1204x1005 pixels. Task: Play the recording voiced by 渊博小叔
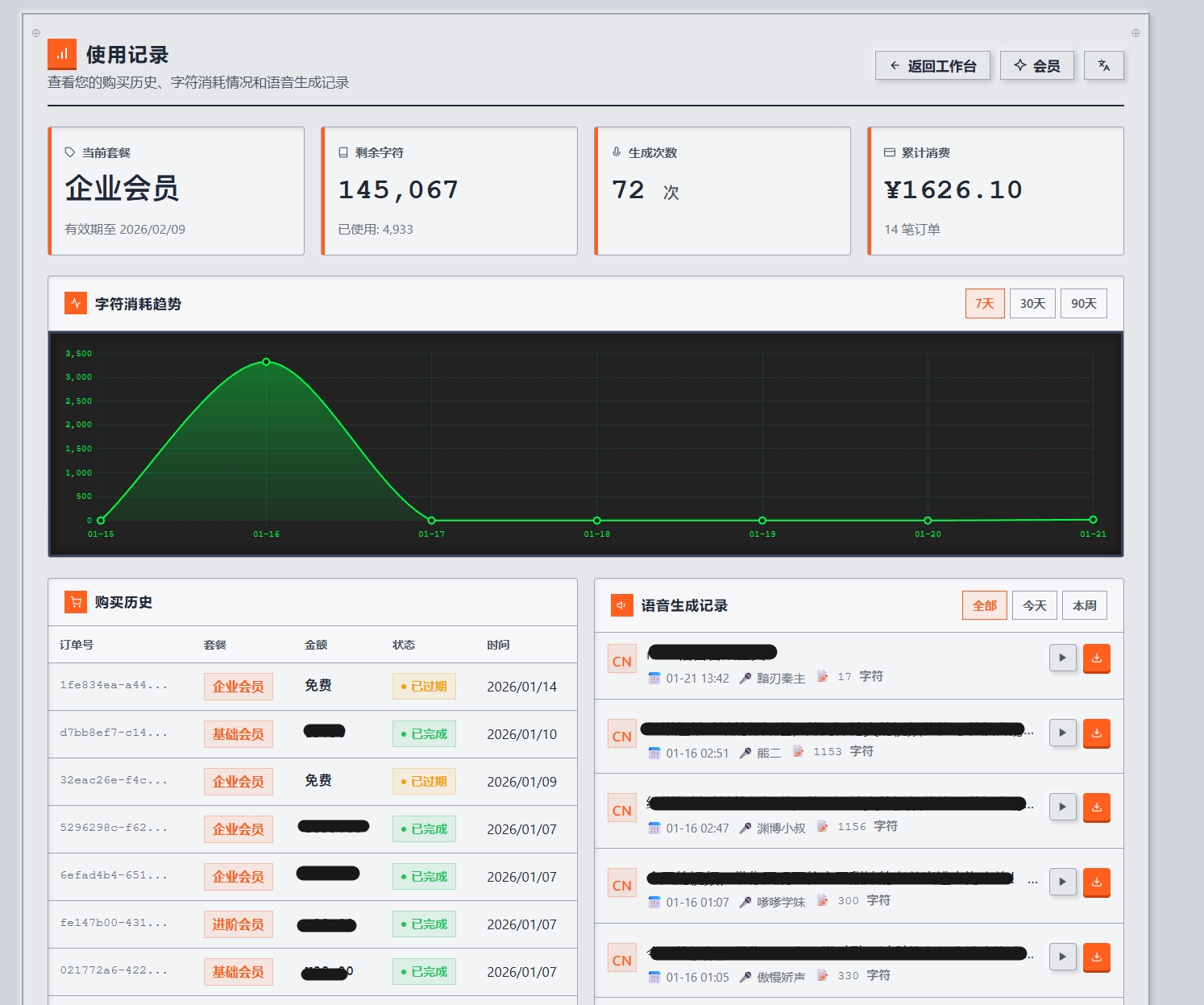[x=1062, y=807]
